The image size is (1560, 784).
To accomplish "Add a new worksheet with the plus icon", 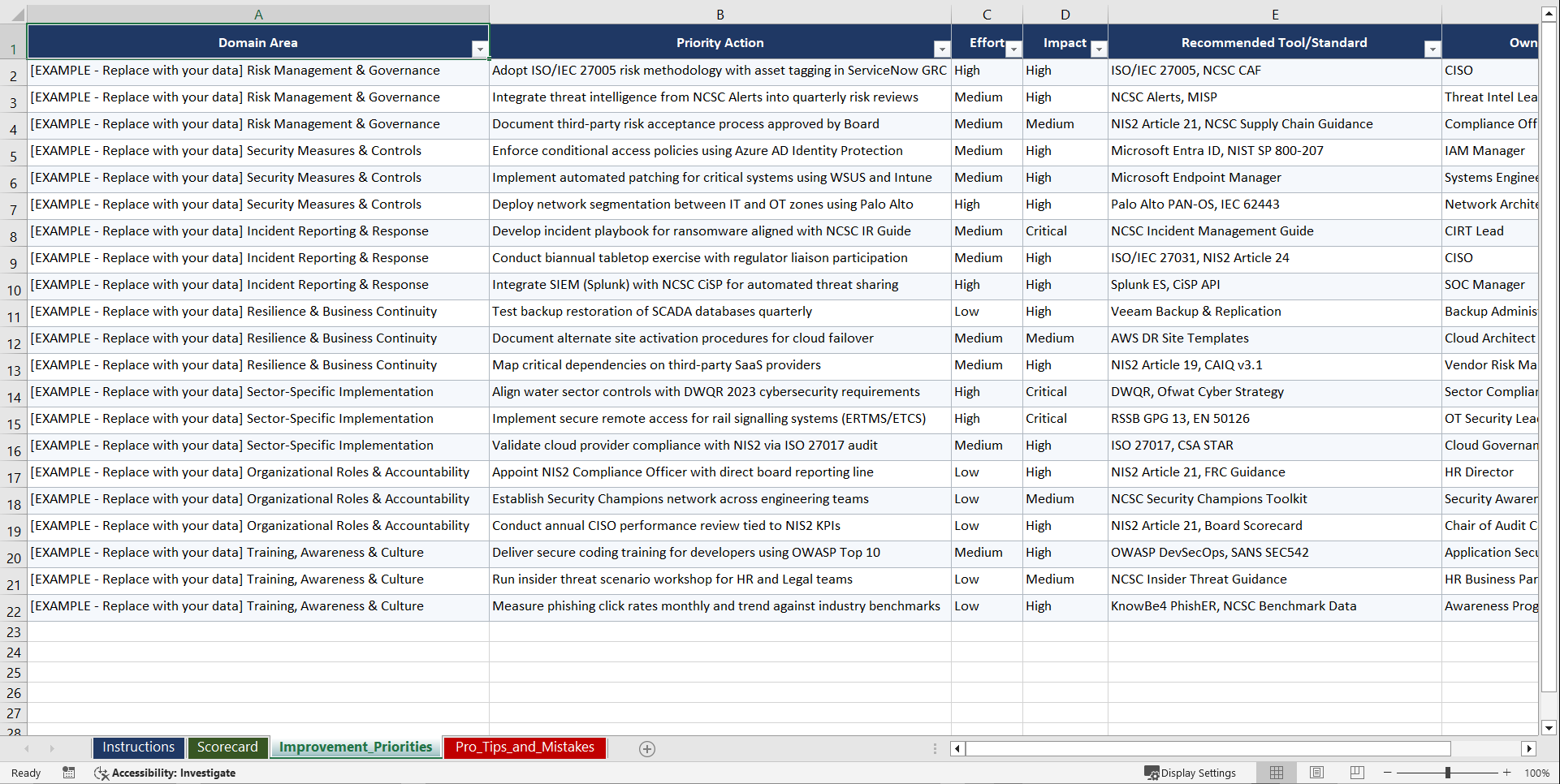I will pyautogui.click(x=647, y=748).
